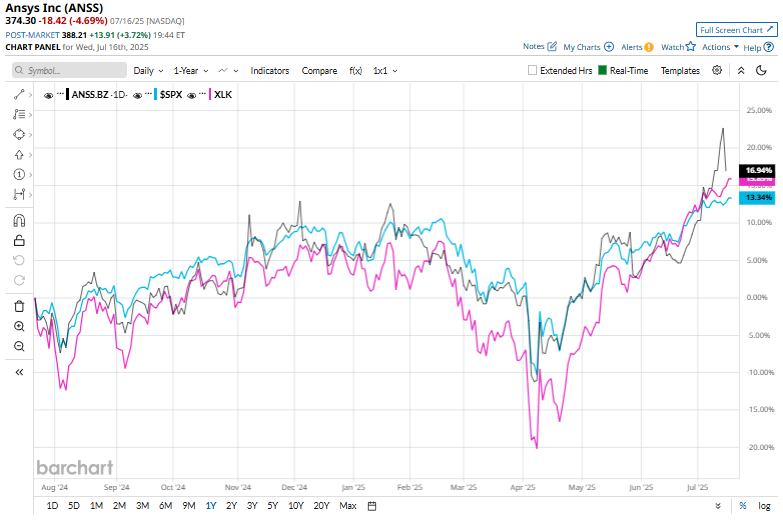This screenshot has width=783, height=523.
Task: Open Compare menu
Action: 319,70
